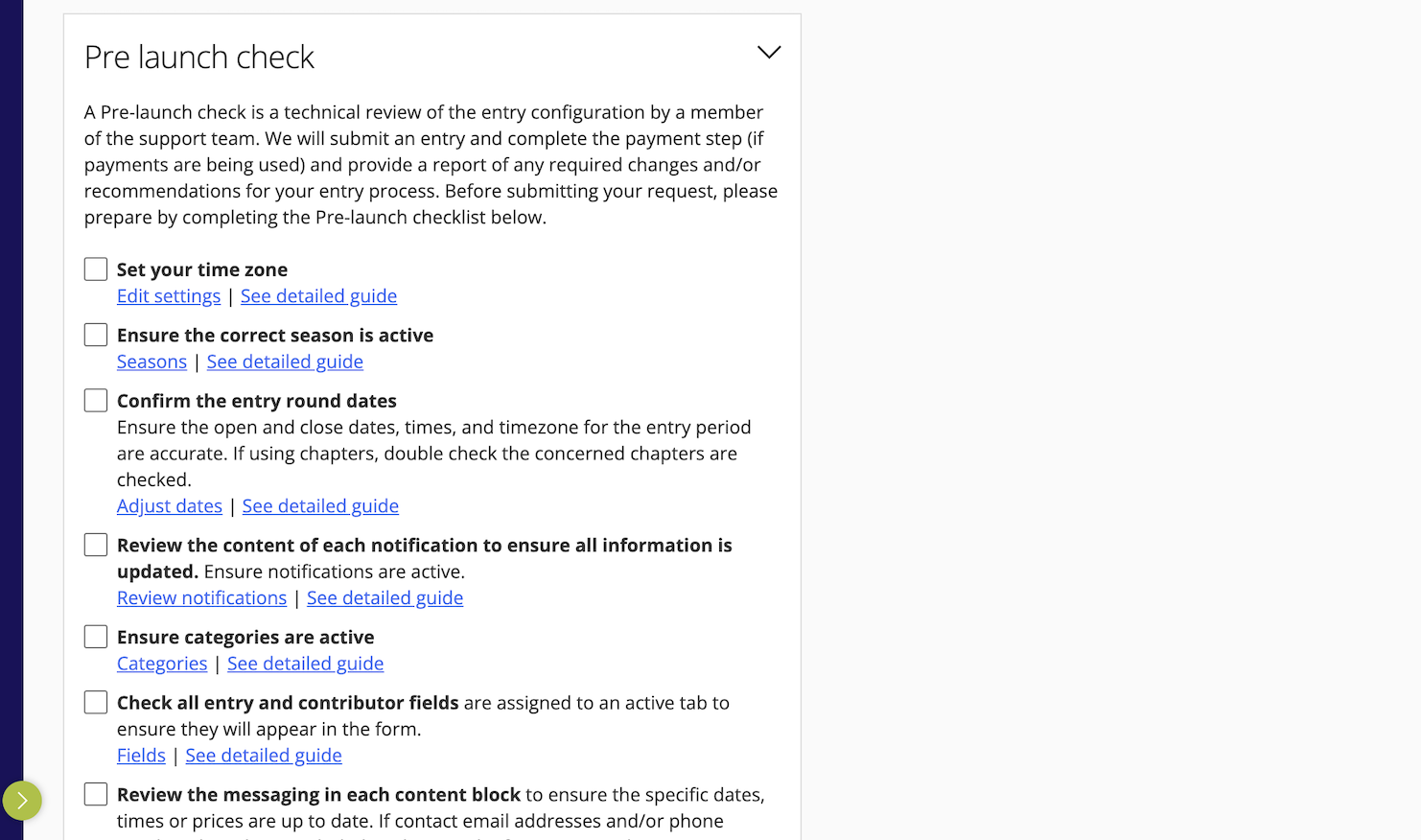
Task: Follow the Adjust dates link
Action: [170, 506]
